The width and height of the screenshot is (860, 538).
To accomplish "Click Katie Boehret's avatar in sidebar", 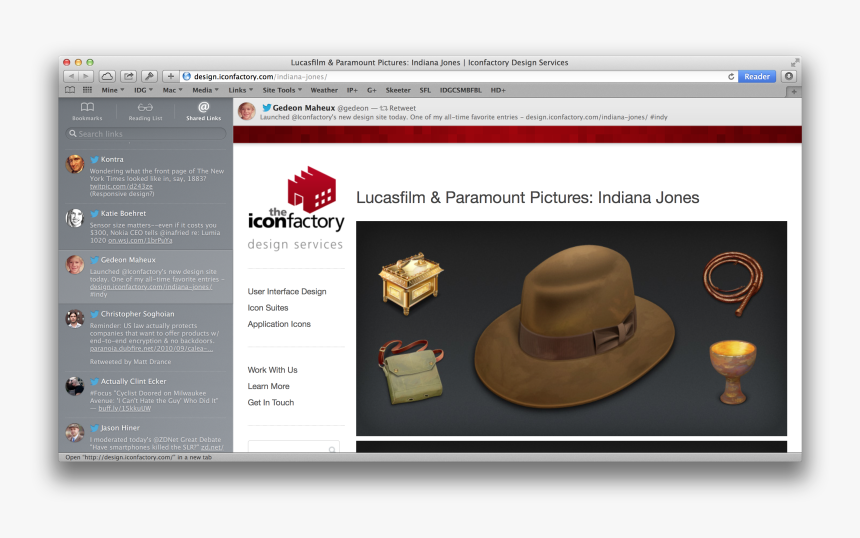I will tap(75, 218).
